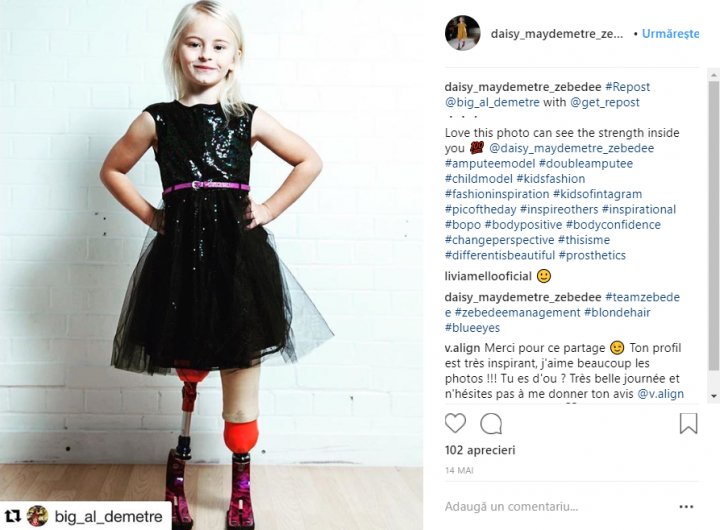Image resolution: width=720 pixels, height=530 pixels.
Task: Click the repost arrows icon on the photo
Action: point(13,516)
